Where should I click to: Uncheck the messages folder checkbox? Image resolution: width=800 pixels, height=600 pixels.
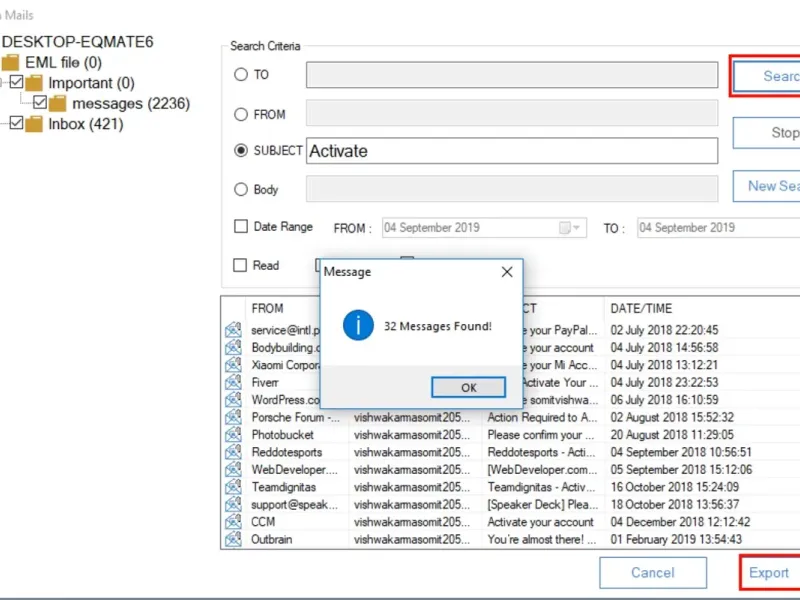coord(40,102)
